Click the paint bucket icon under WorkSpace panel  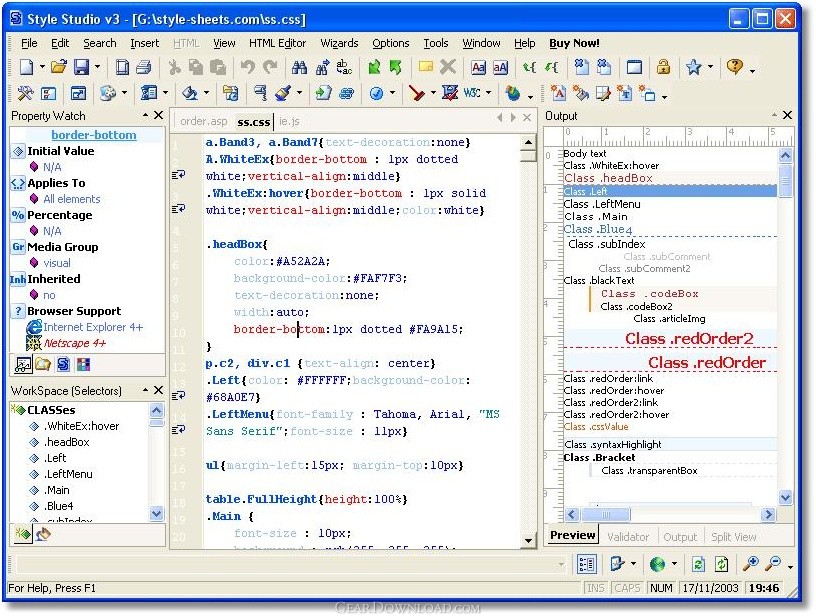tap(43, 534)
